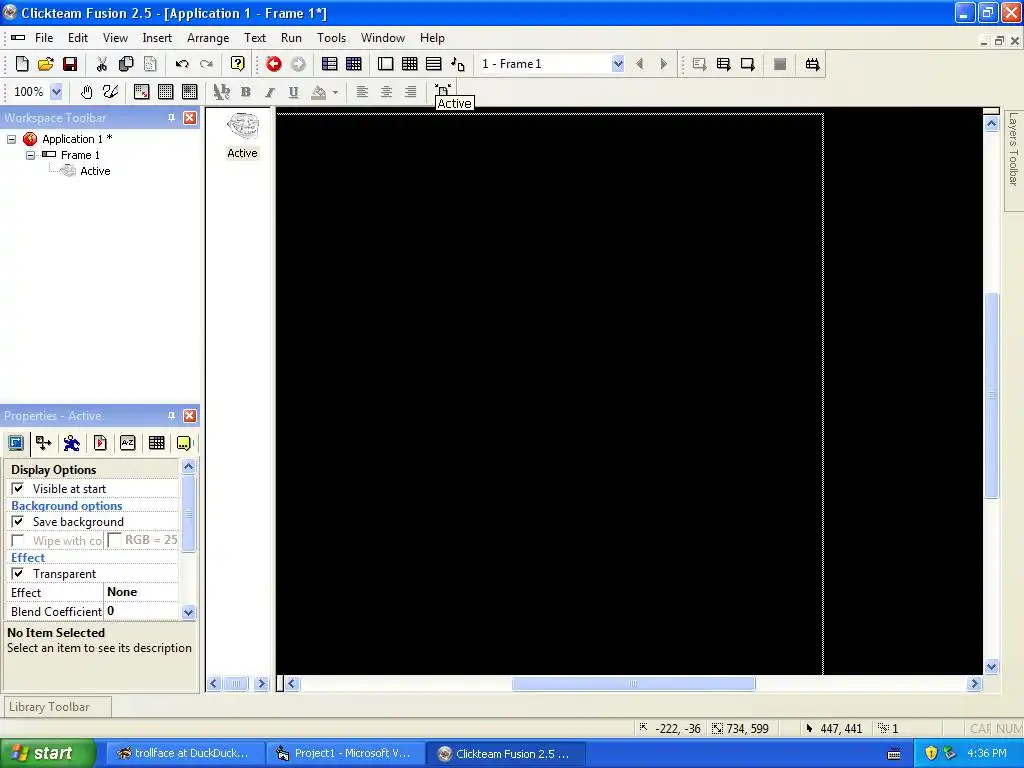Toggle the Snap to Grid icon

190,92
